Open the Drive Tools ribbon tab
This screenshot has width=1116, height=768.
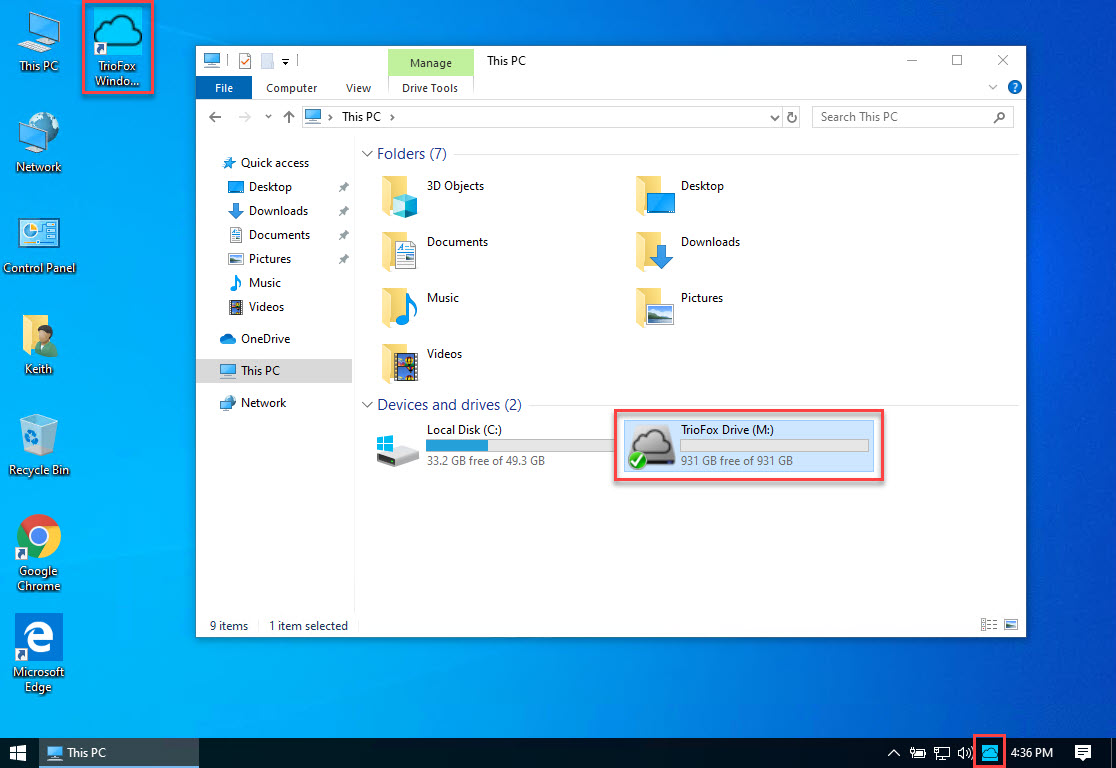tap(430, 88)
